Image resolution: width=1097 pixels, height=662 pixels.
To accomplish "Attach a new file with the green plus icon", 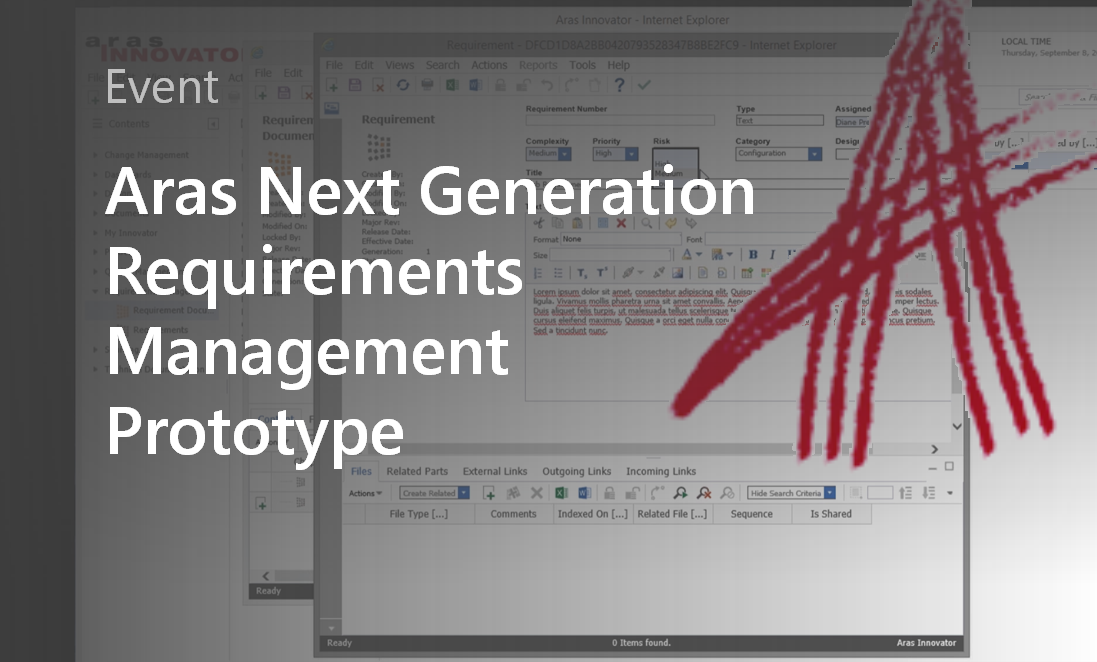I will point(489,492).
